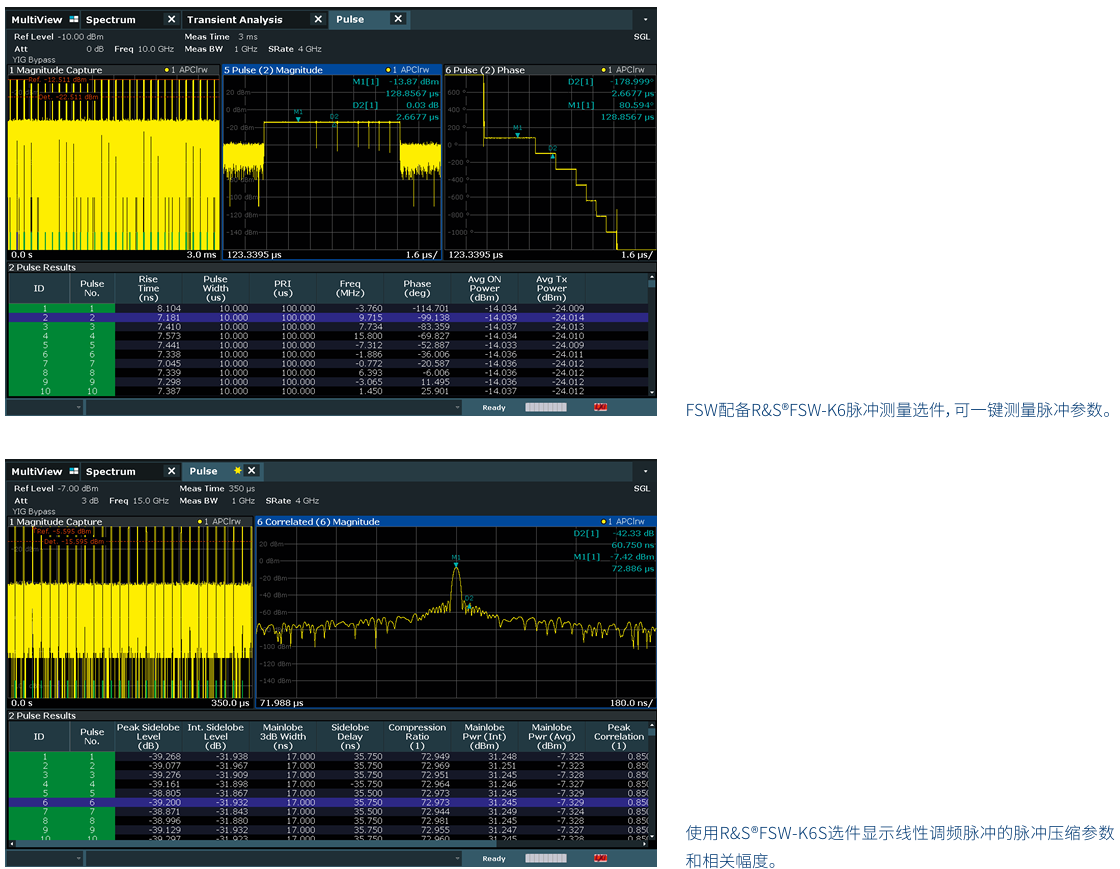The image size is (1120, 869).
Task: Close the Spectrum tab in upper window
Action: pos(171,19)
